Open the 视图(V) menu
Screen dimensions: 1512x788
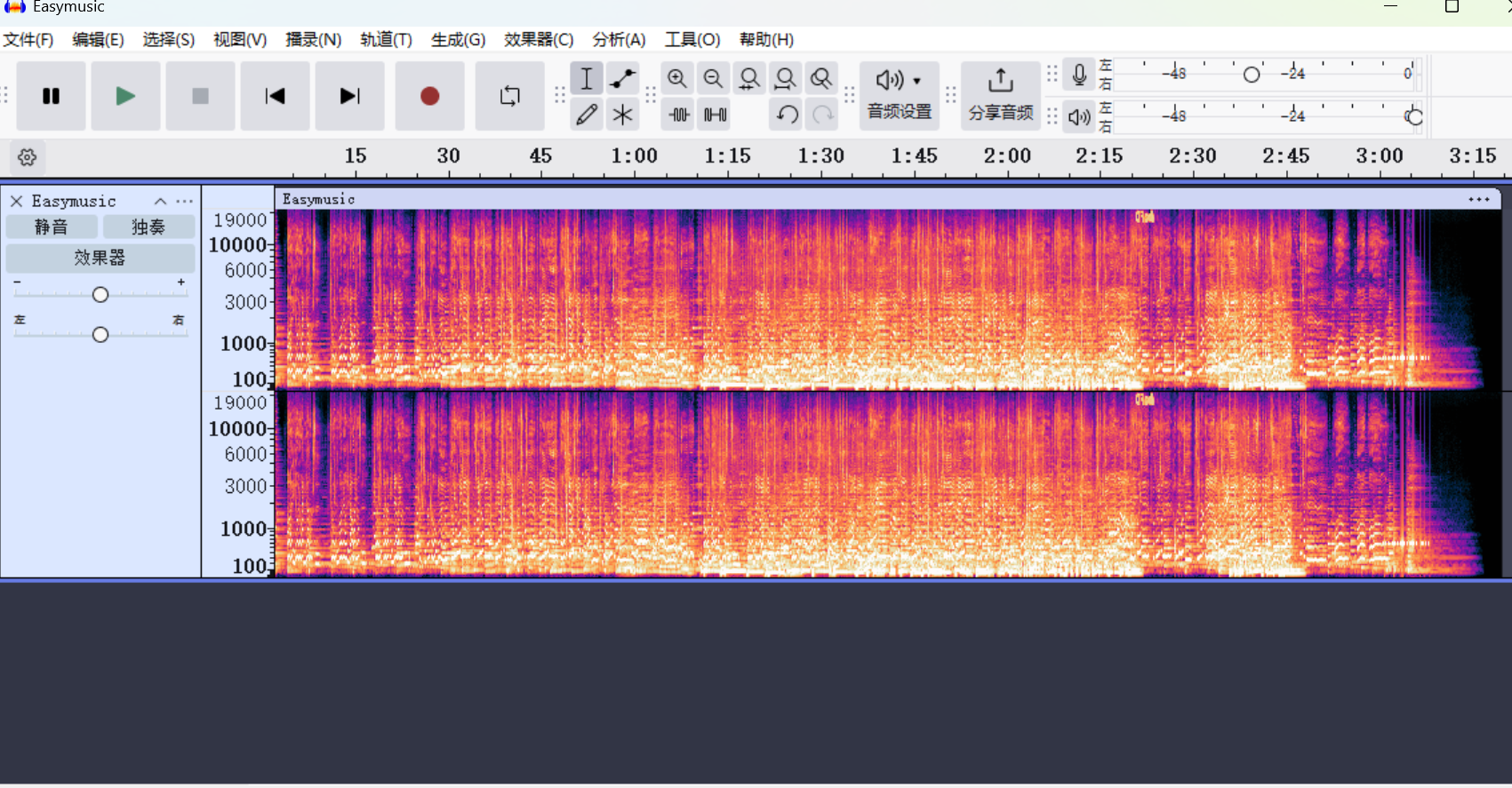(x=240, y=40)
